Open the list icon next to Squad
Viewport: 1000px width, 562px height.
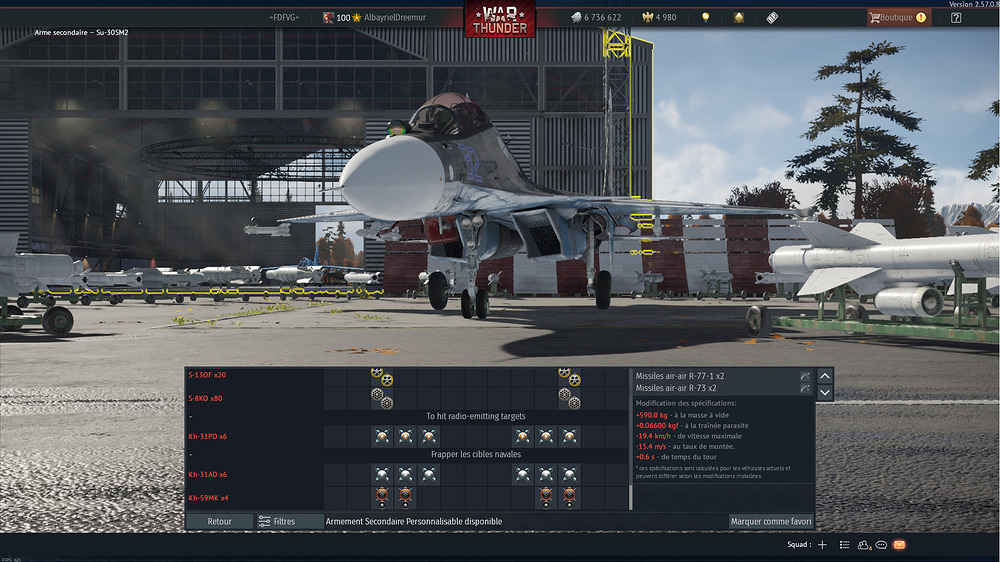(x=844, y=545)
